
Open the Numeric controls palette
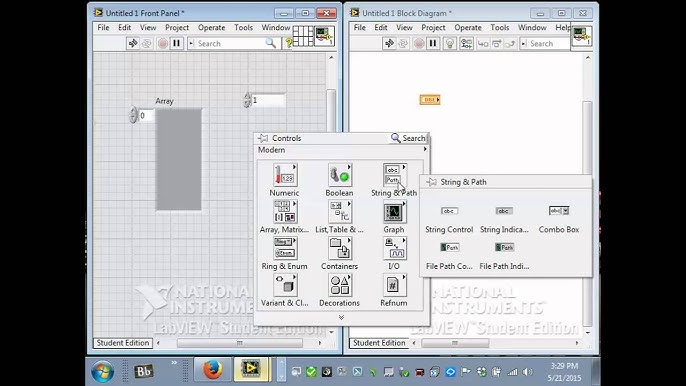click(284, 180)
